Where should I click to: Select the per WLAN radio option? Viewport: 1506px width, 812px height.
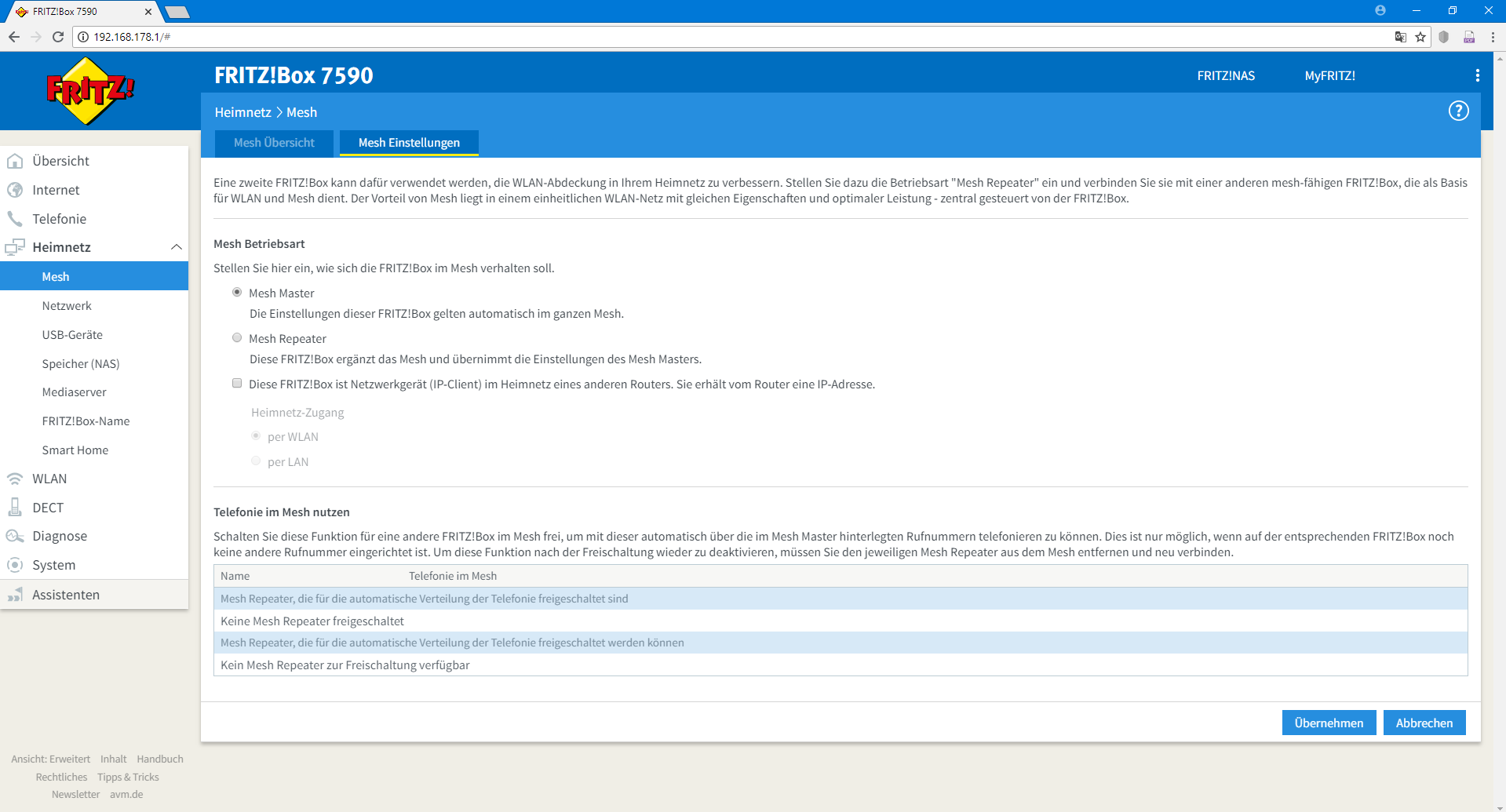(x=256, y=435)
